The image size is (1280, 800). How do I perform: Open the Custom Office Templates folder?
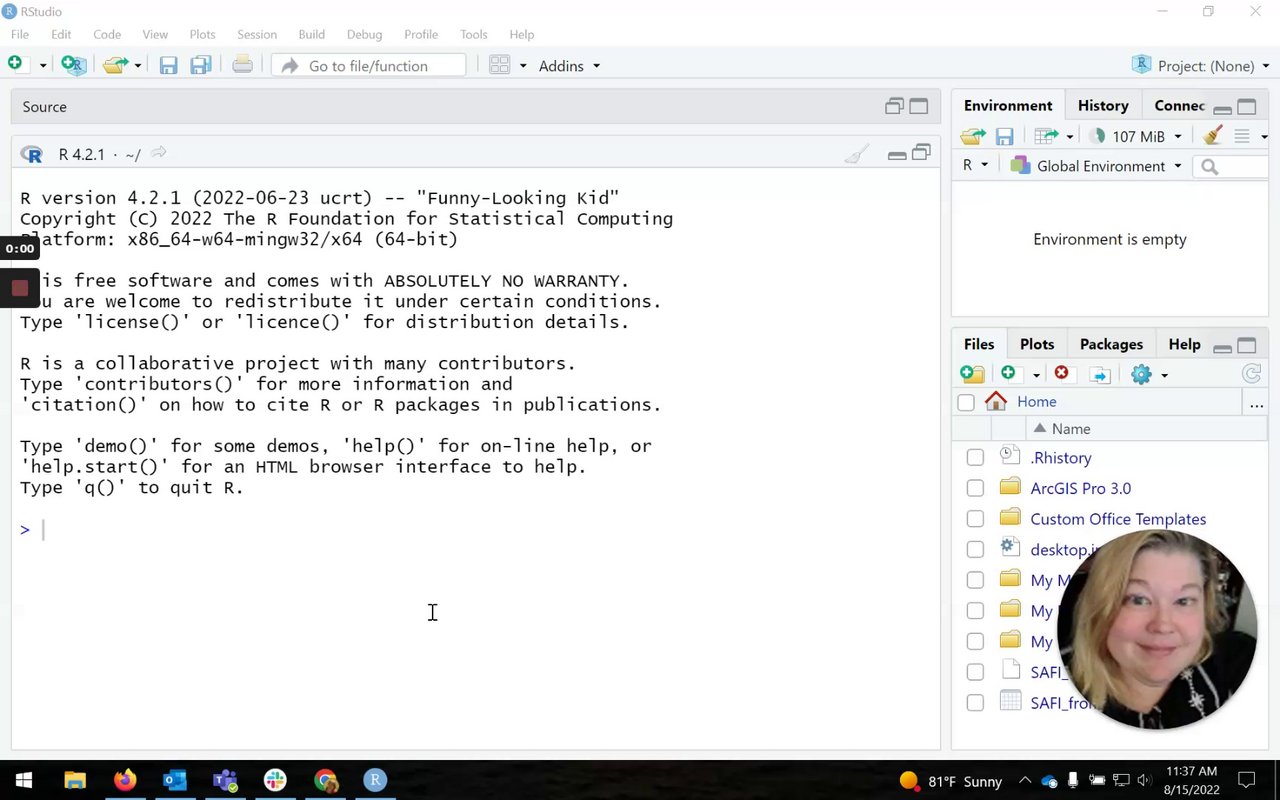[x=1118, y=519]
